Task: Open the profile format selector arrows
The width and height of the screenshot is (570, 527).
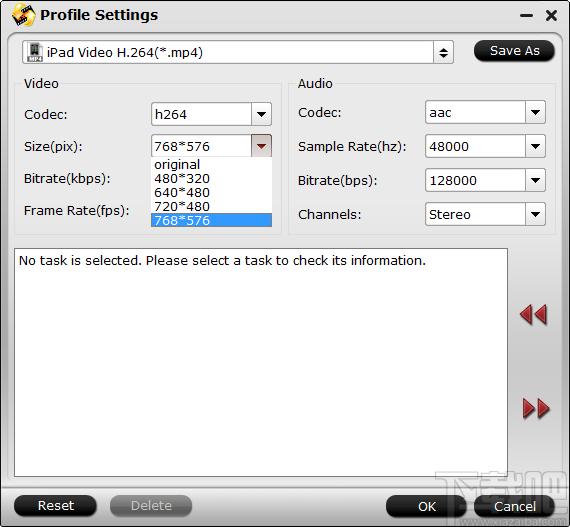Action: pos(443,53)
